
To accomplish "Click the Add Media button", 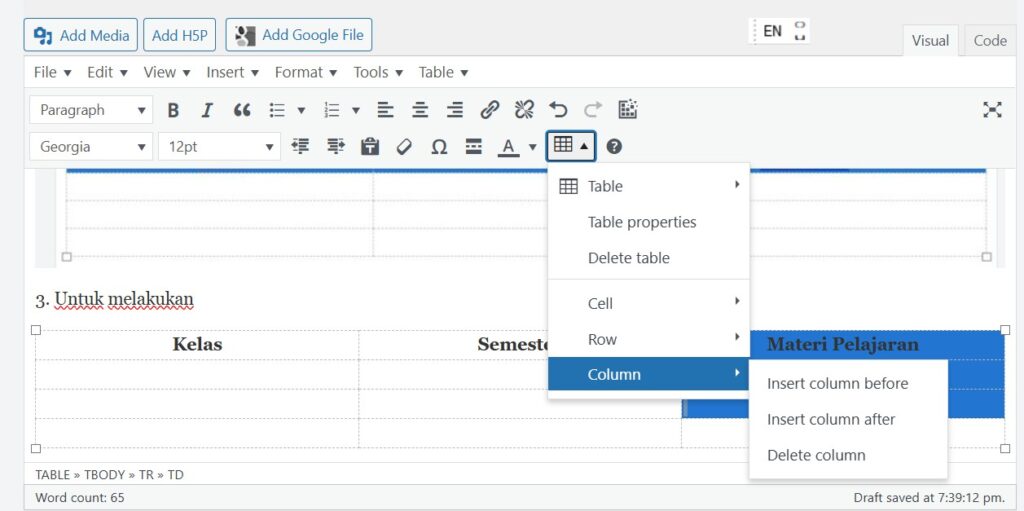I will pos(81,35).
